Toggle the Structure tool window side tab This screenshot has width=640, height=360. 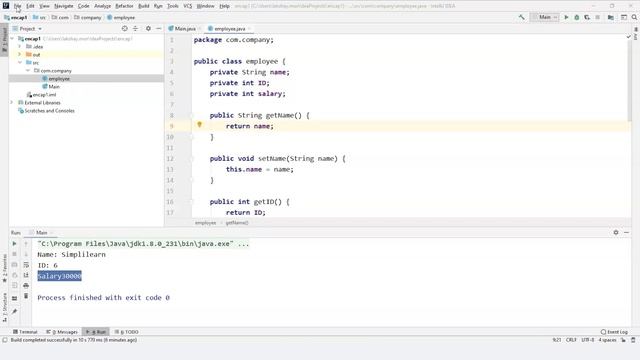click(x=4, y=308)
